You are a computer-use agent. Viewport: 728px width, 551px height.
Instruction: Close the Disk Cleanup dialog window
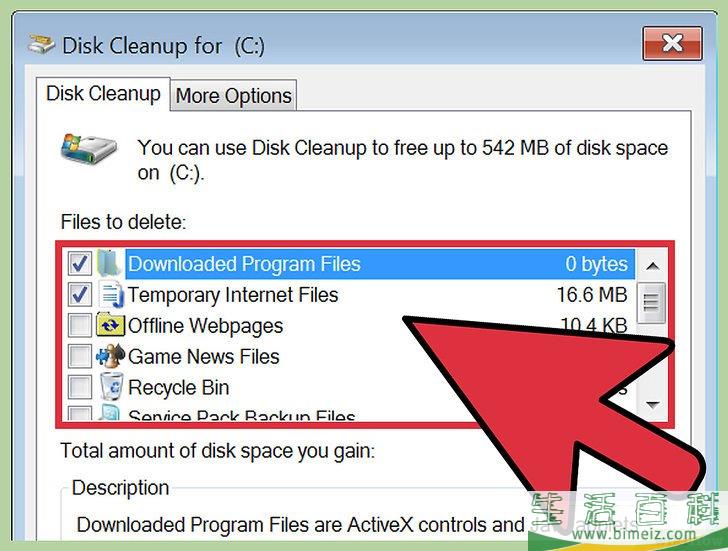point(672,44)
